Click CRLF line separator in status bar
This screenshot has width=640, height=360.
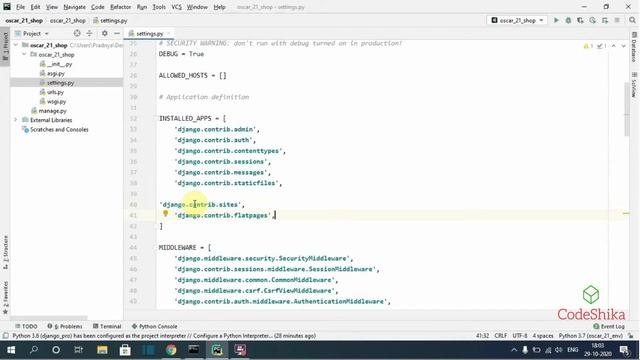point(500,336)
